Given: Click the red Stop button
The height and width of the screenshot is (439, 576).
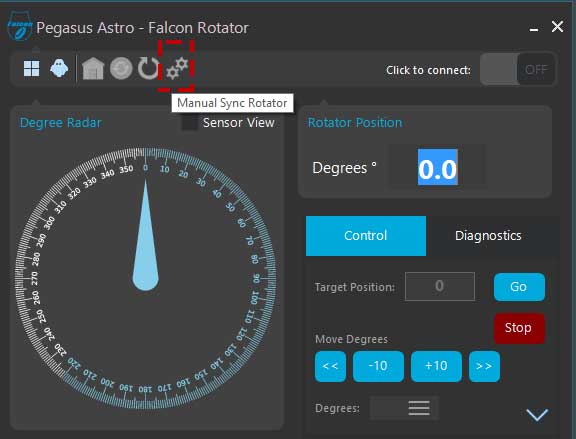Looking at the screenshot, I should tap(519, 328).
